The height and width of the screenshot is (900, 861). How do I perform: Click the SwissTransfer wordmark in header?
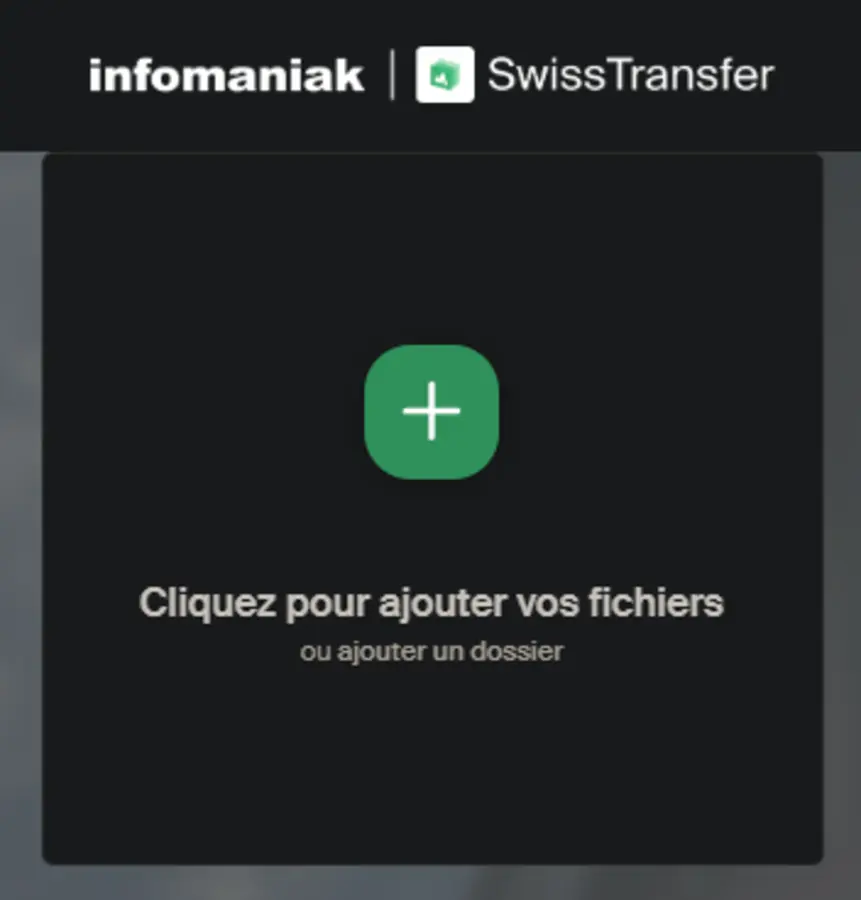[x=631, y=75]
